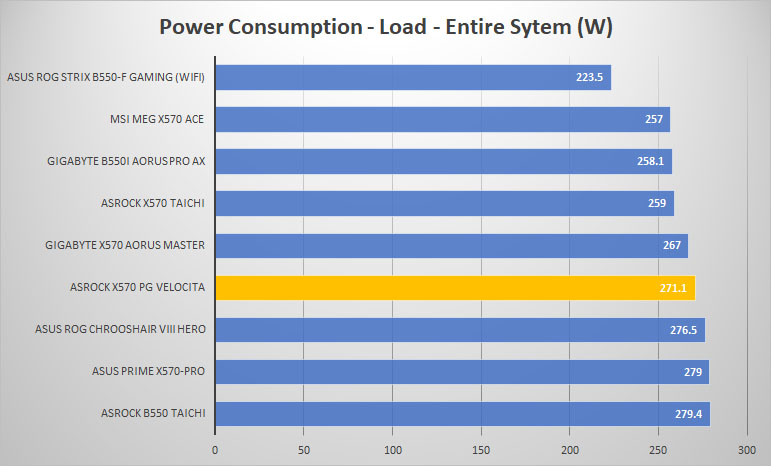Click the 271.1 data value

coord(673,288)
